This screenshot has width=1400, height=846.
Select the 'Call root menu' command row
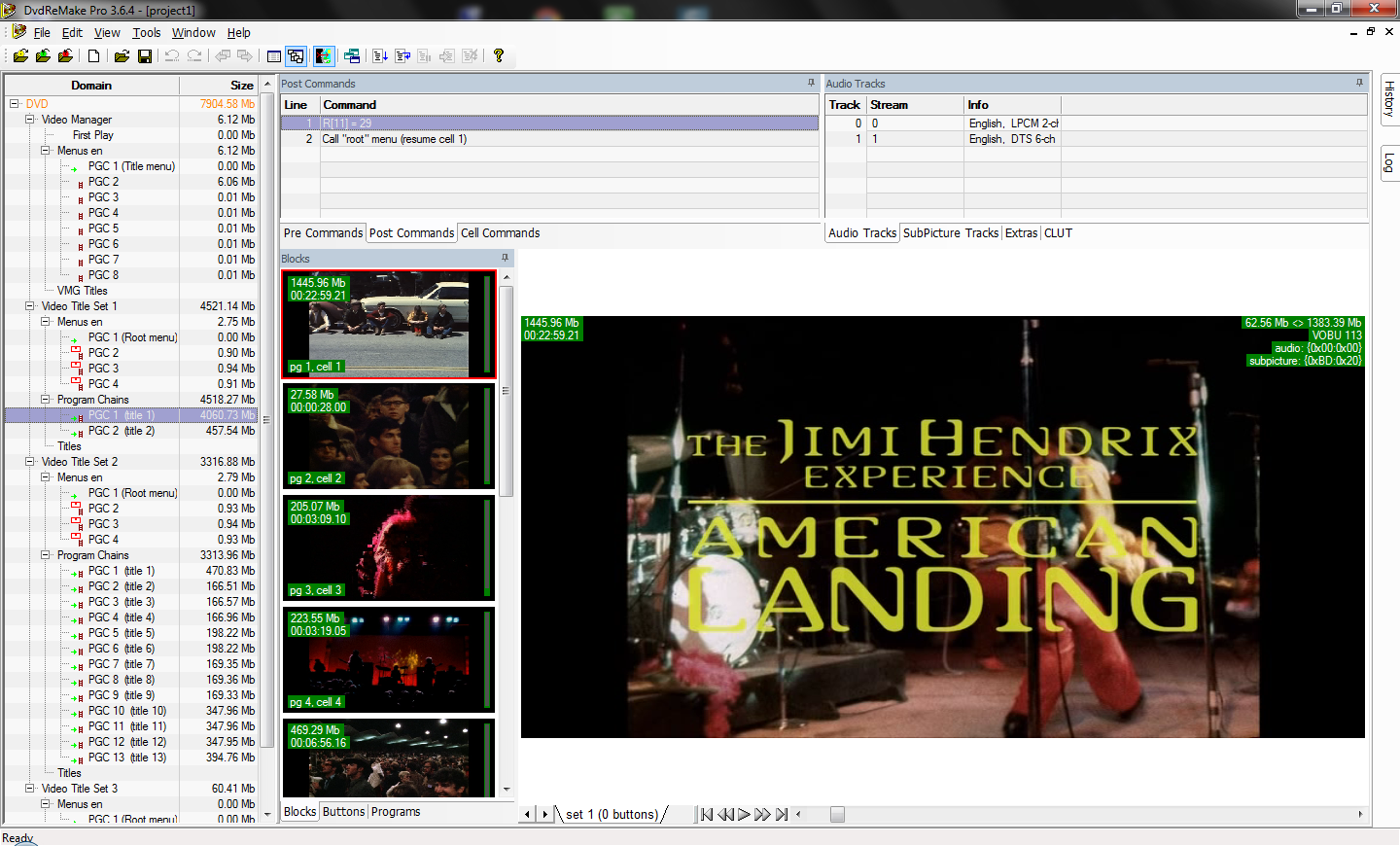549,139
